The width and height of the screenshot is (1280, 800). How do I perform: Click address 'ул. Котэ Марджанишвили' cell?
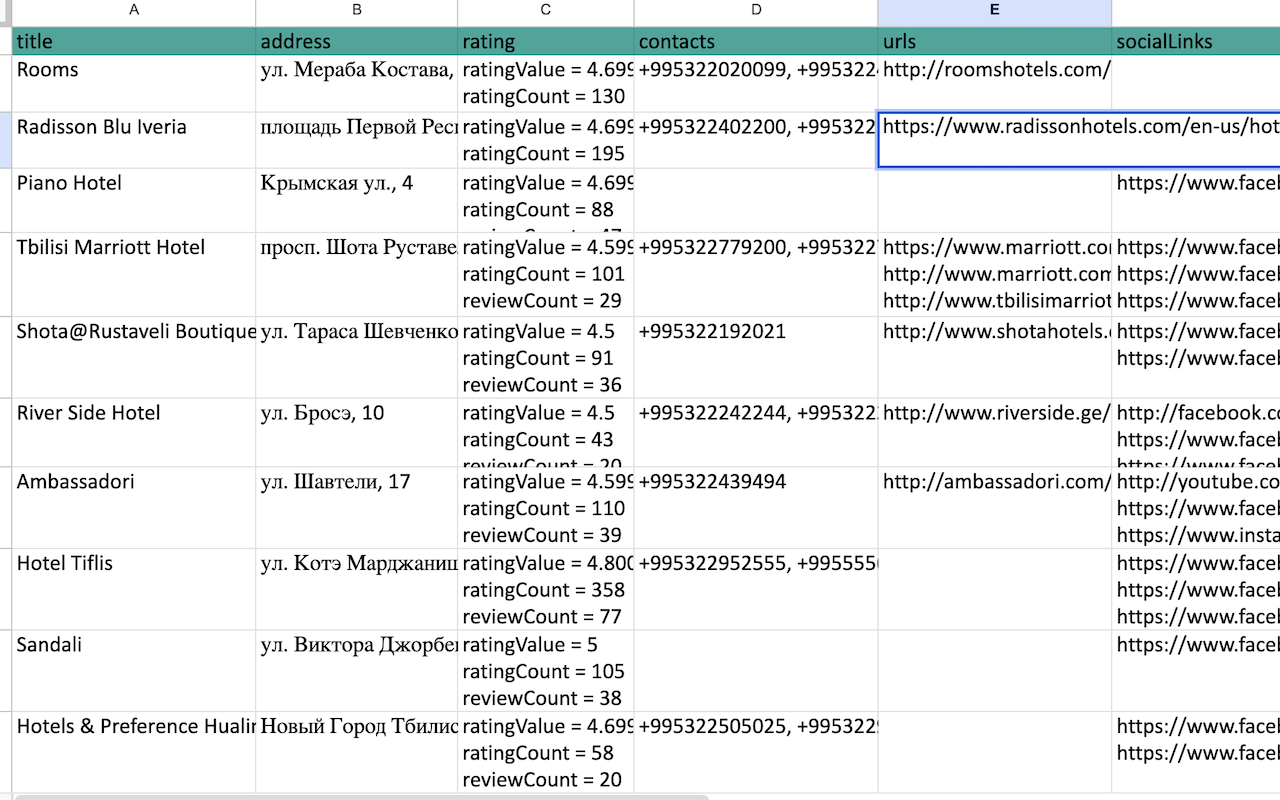click(x=357, y=588)
